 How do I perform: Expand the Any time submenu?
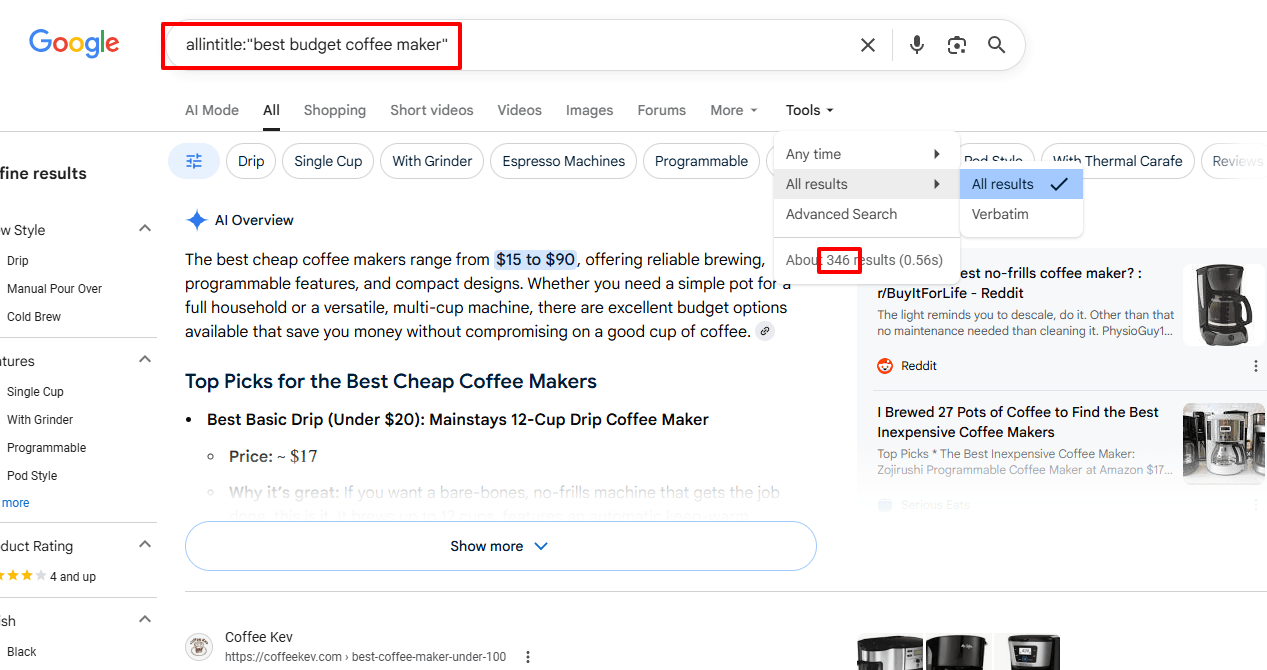866,154
